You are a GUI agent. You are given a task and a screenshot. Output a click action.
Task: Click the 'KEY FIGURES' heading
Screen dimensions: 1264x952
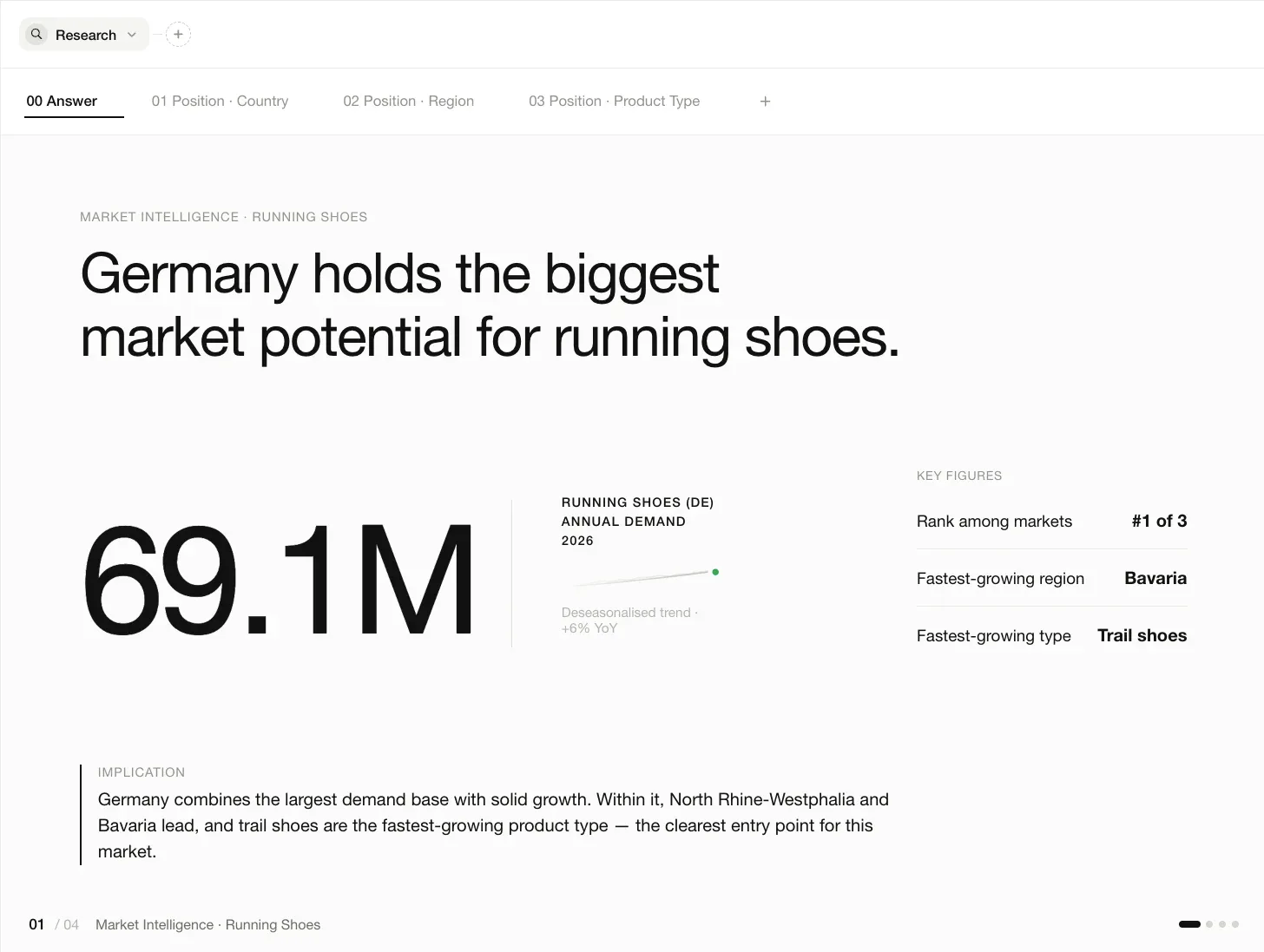[x=959, y=476]
